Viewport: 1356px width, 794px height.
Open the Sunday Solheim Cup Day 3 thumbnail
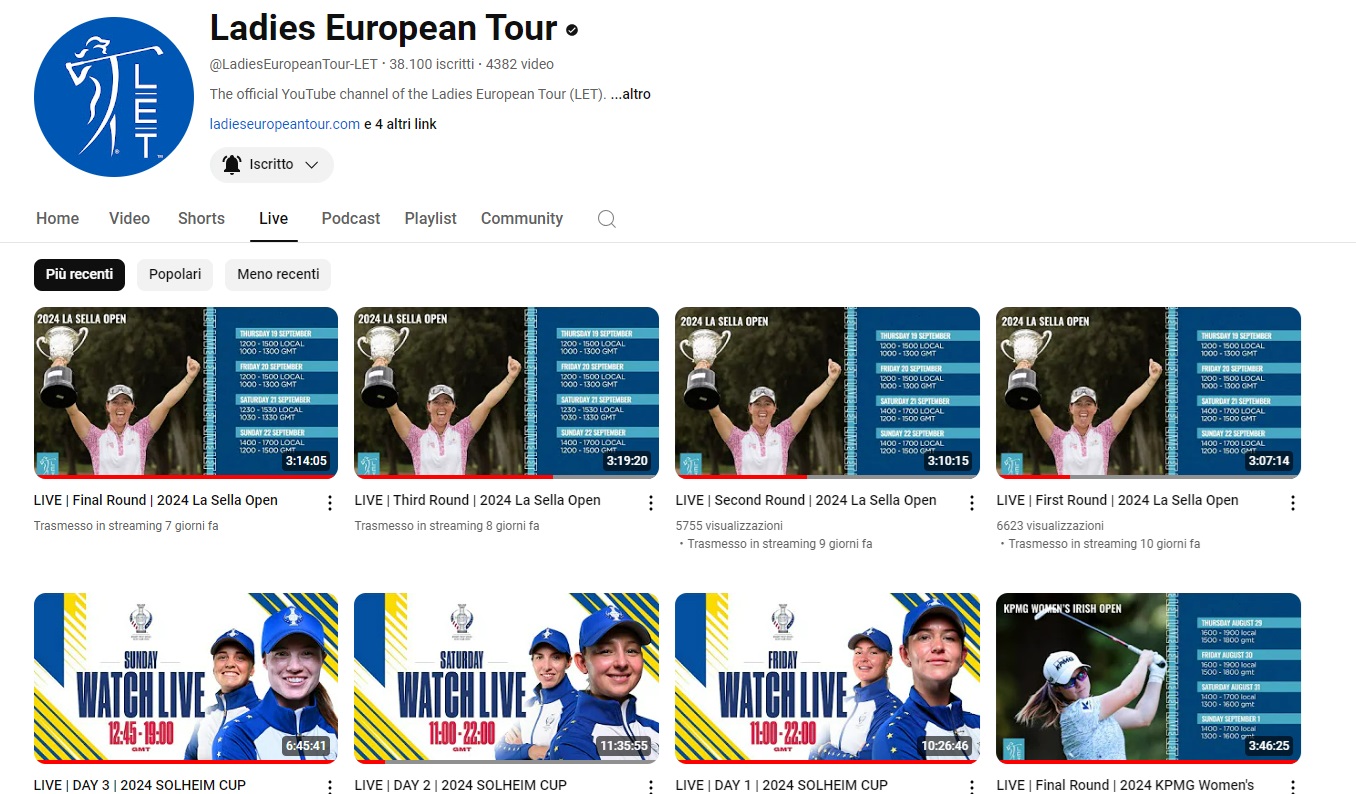click(186, 677)
